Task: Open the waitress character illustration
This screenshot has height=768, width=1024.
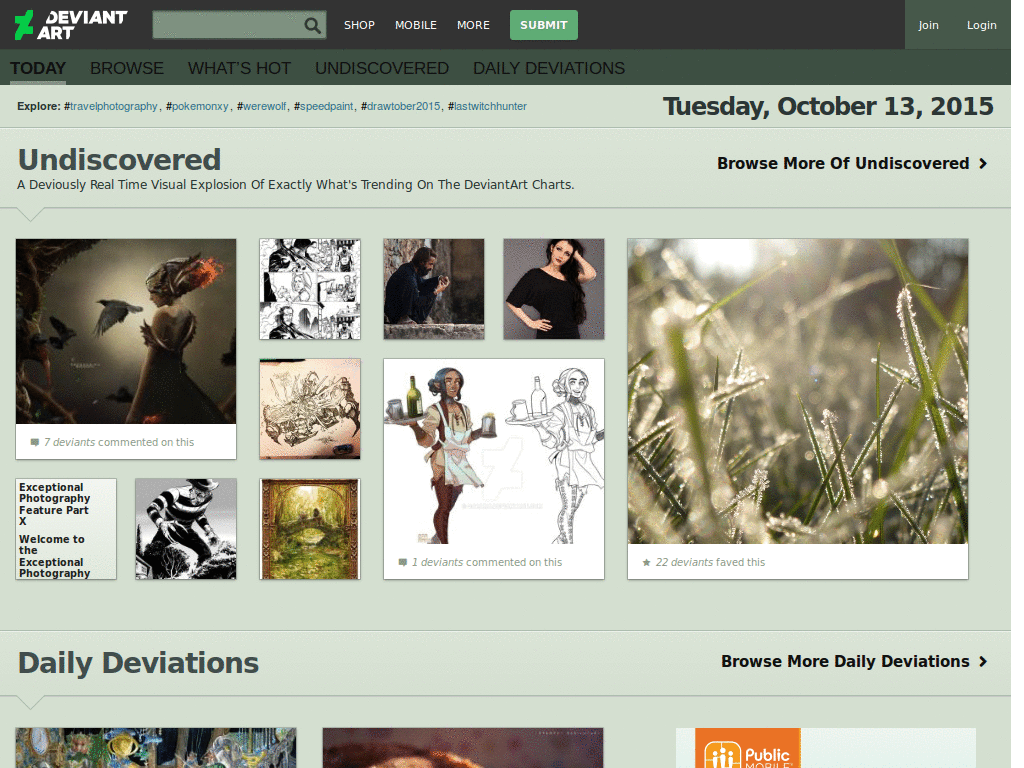Action: pos(494,451)
